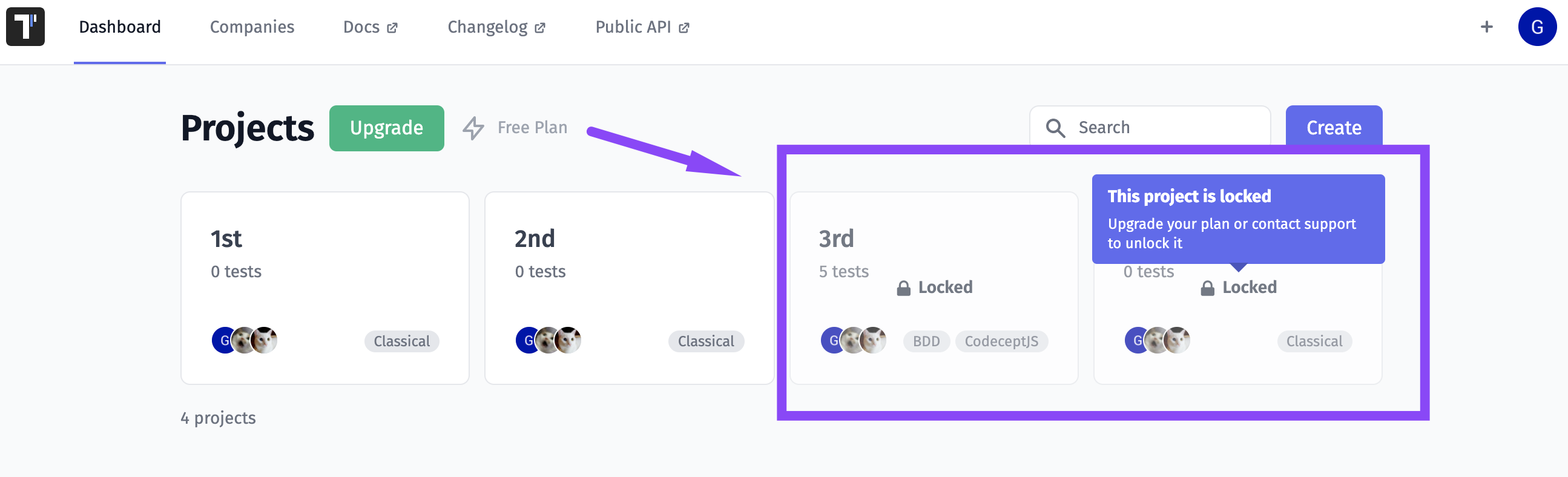Screen dimensions: 1568x477
Task: Open the Companies tab
Action: point(252,27)
